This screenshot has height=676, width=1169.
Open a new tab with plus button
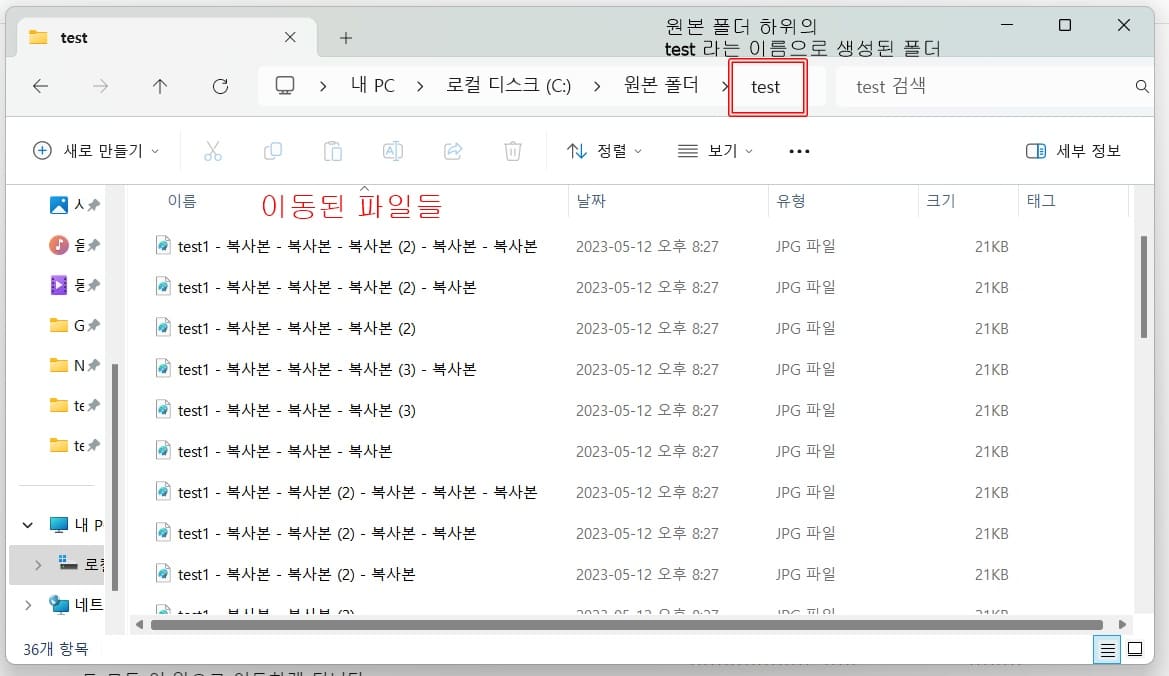point(346,38)
